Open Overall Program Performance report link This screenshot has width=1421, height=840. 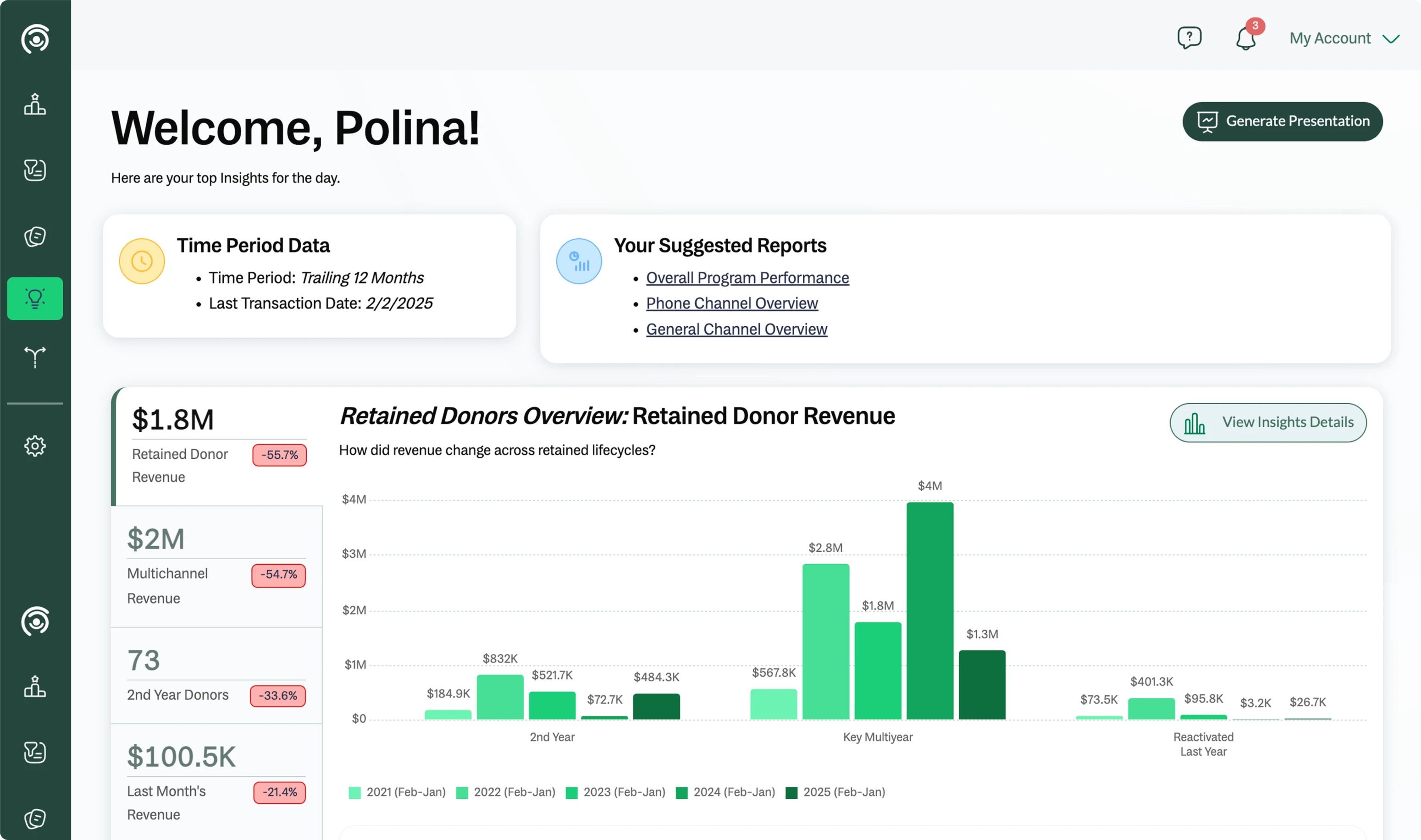point(747,278)
